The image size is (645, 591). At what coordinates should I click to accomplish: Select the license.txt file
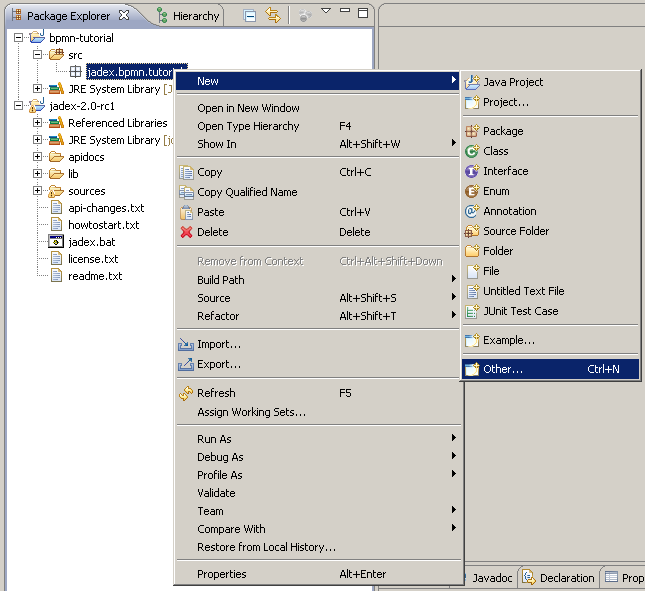(x=92, y=259)
